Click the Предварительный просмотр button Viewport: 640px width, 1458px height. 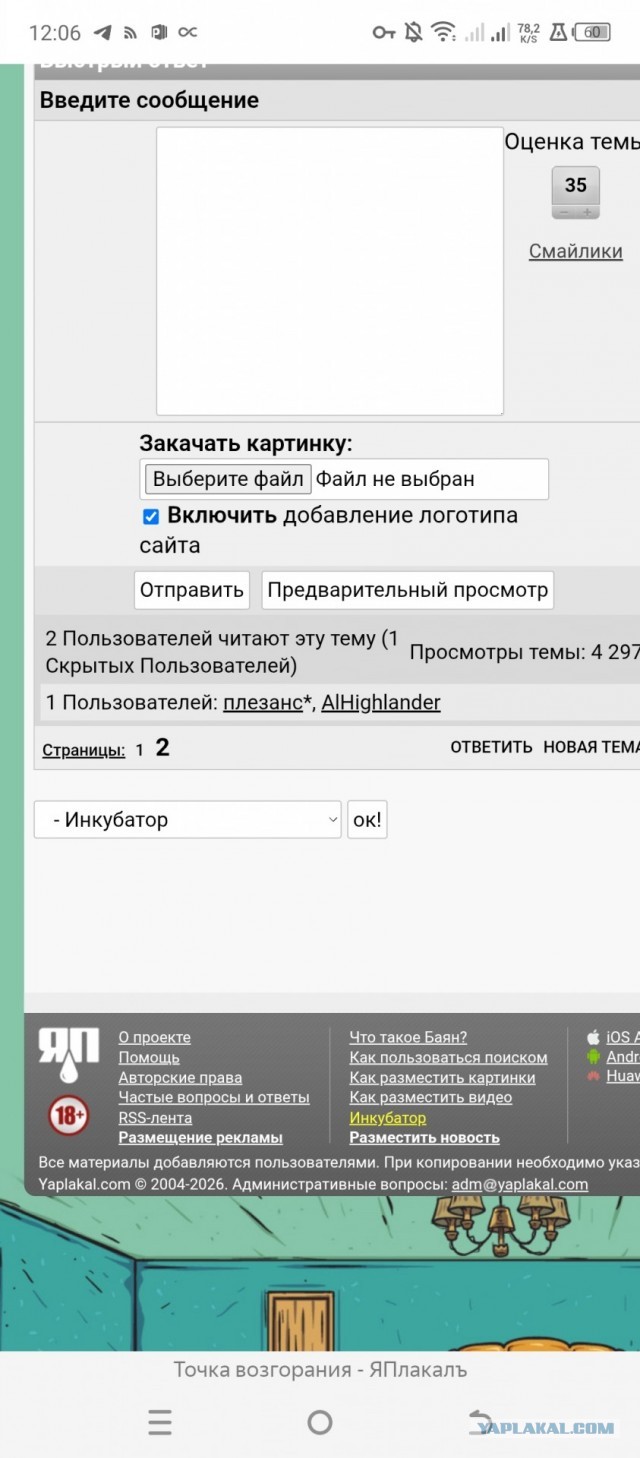coord(408,590)
